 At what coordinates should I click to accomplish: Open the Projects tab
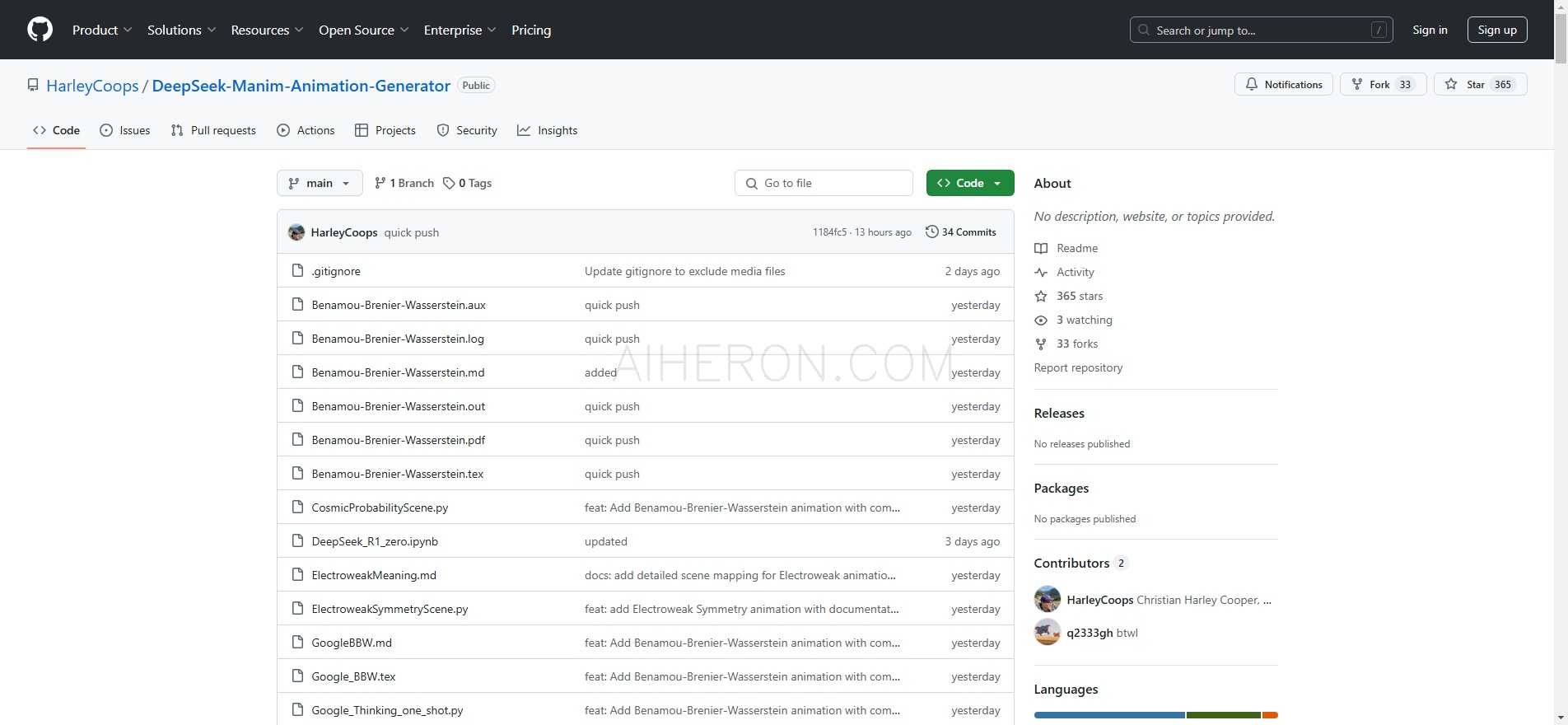[385, 130]
